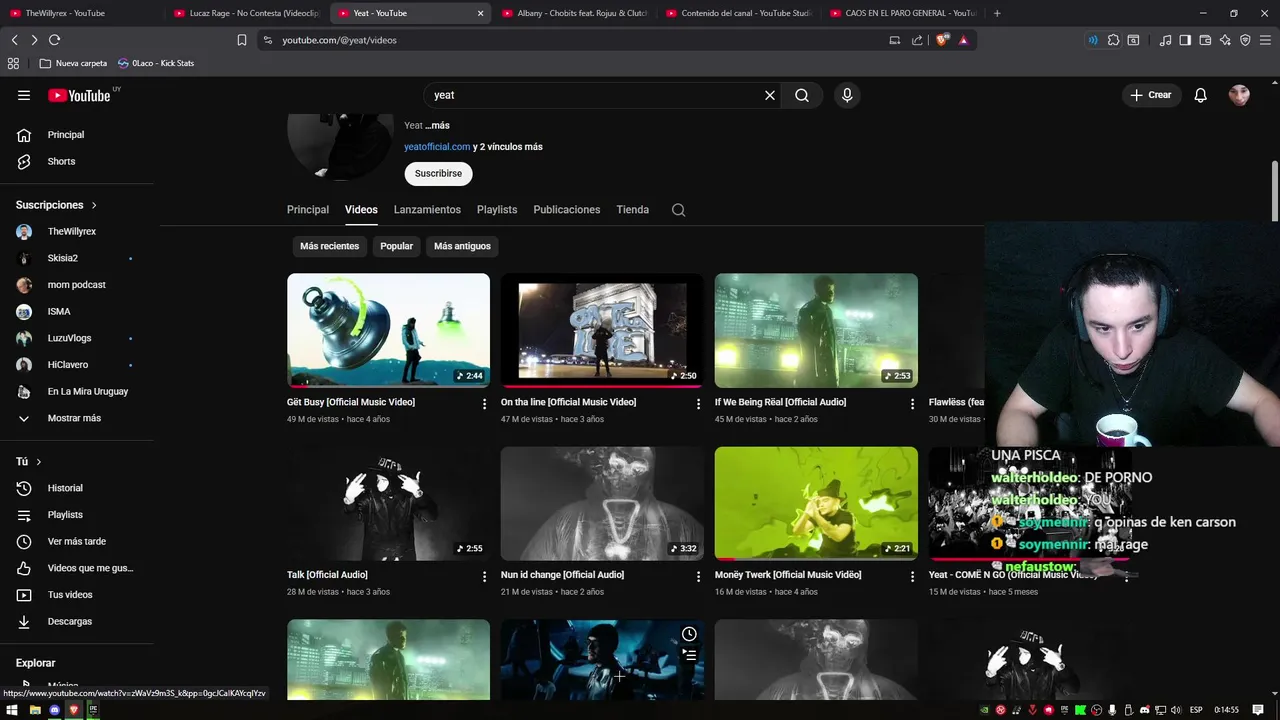
Task: Switch to Publicaciones tab
Action: pos(567,210)
